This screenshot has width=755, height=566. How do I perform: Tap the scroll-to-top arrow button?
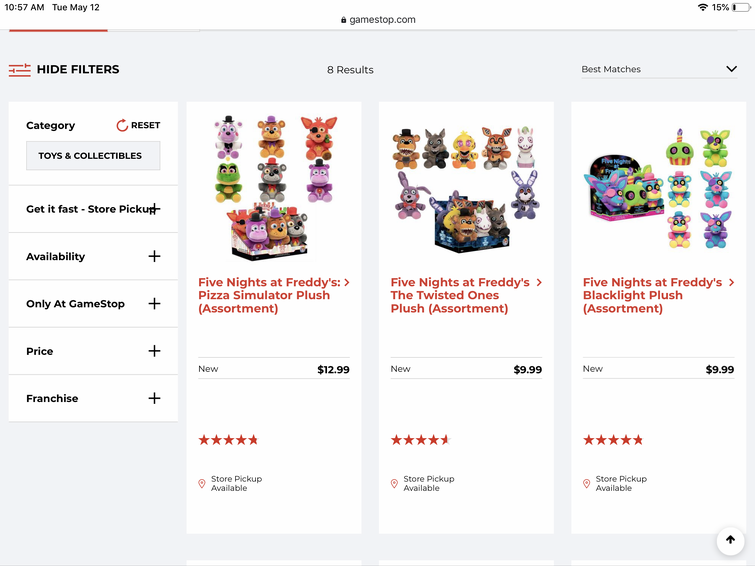click(730, 540)
